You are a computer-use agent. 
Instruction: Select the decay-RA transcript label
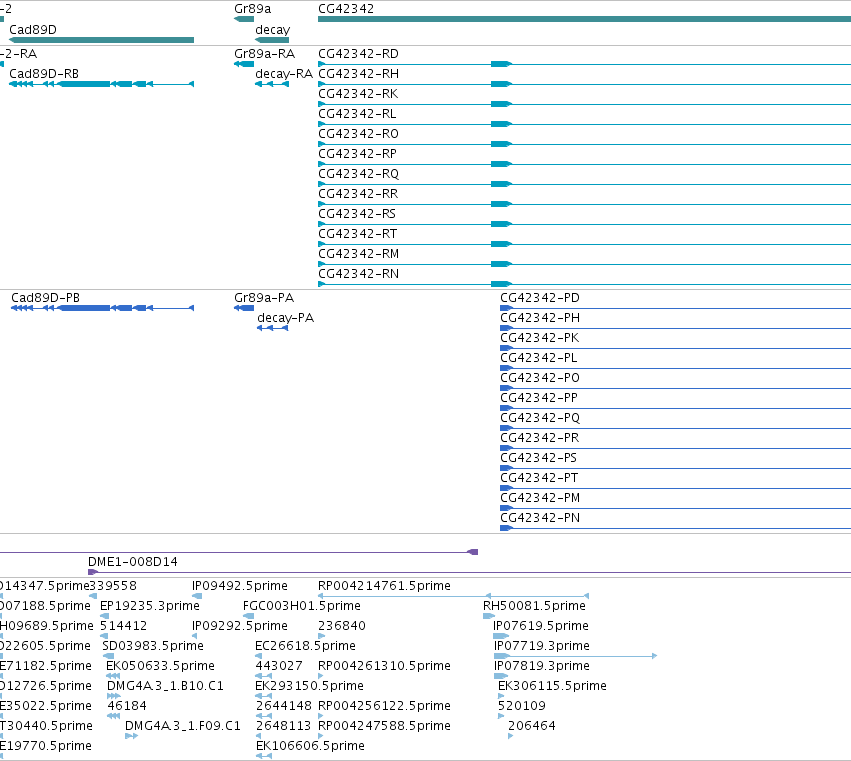click(284, 74)
